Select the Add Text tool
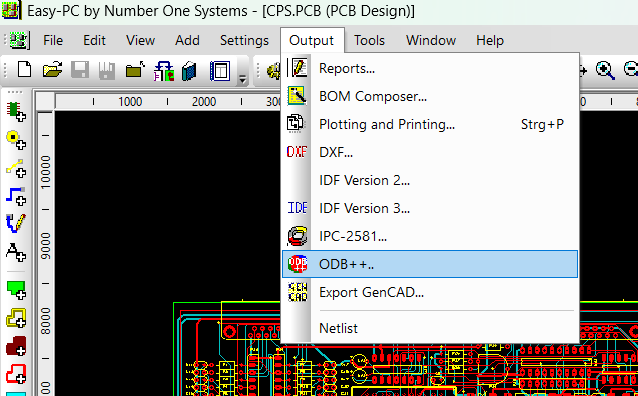 point(16,252)
